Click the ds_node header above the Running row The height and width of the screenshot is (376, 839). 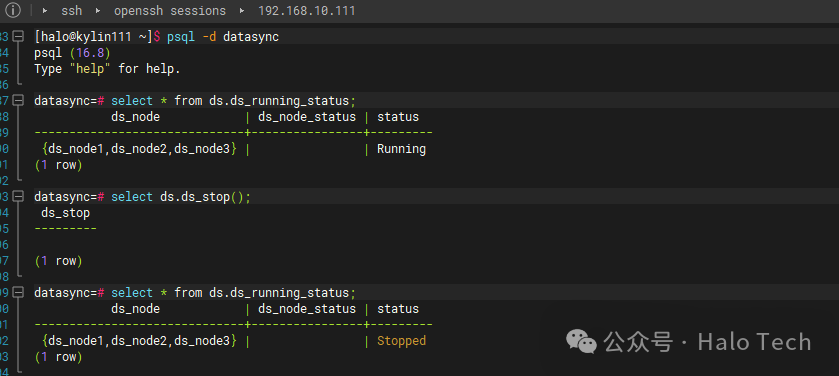(135, 117)
